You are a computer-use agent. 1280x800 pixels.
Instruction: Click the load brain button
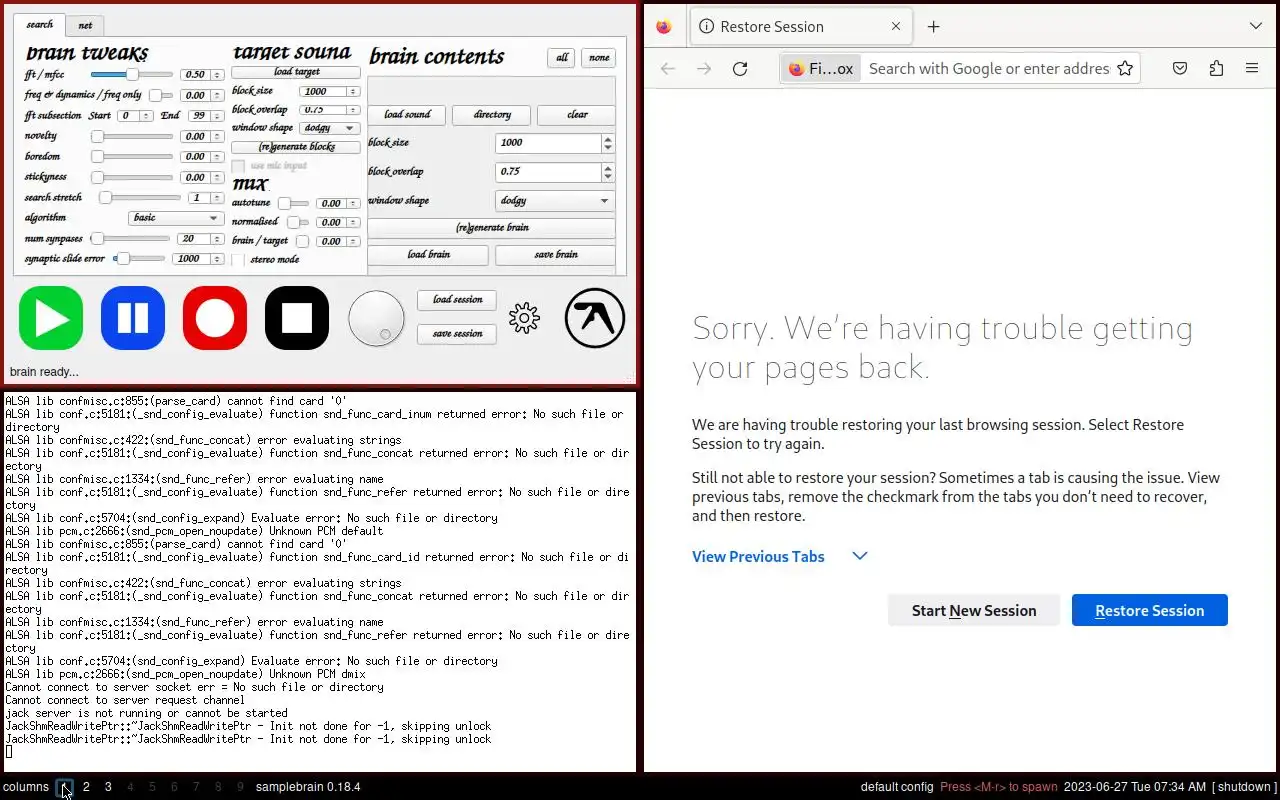428,255
